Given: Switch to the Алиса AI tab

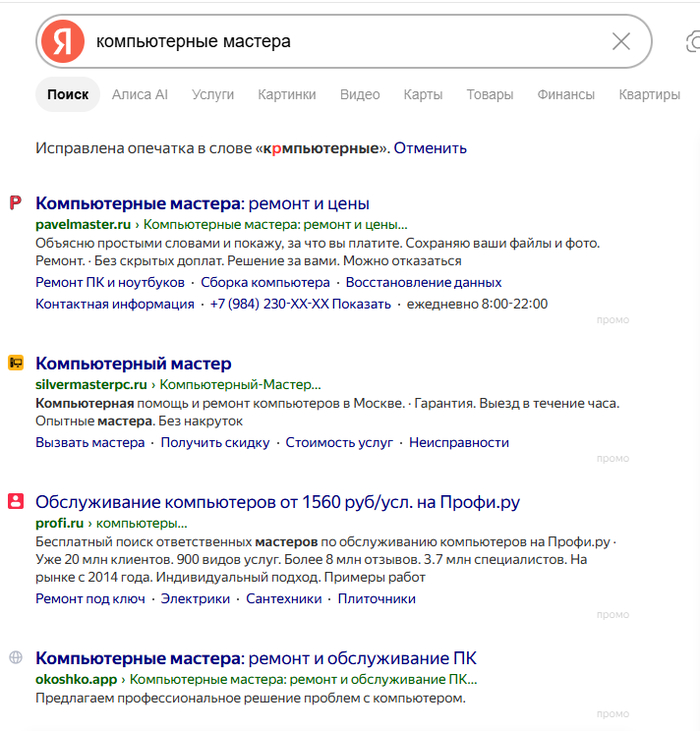Looking at the screenshot, I should click(139, 95).
